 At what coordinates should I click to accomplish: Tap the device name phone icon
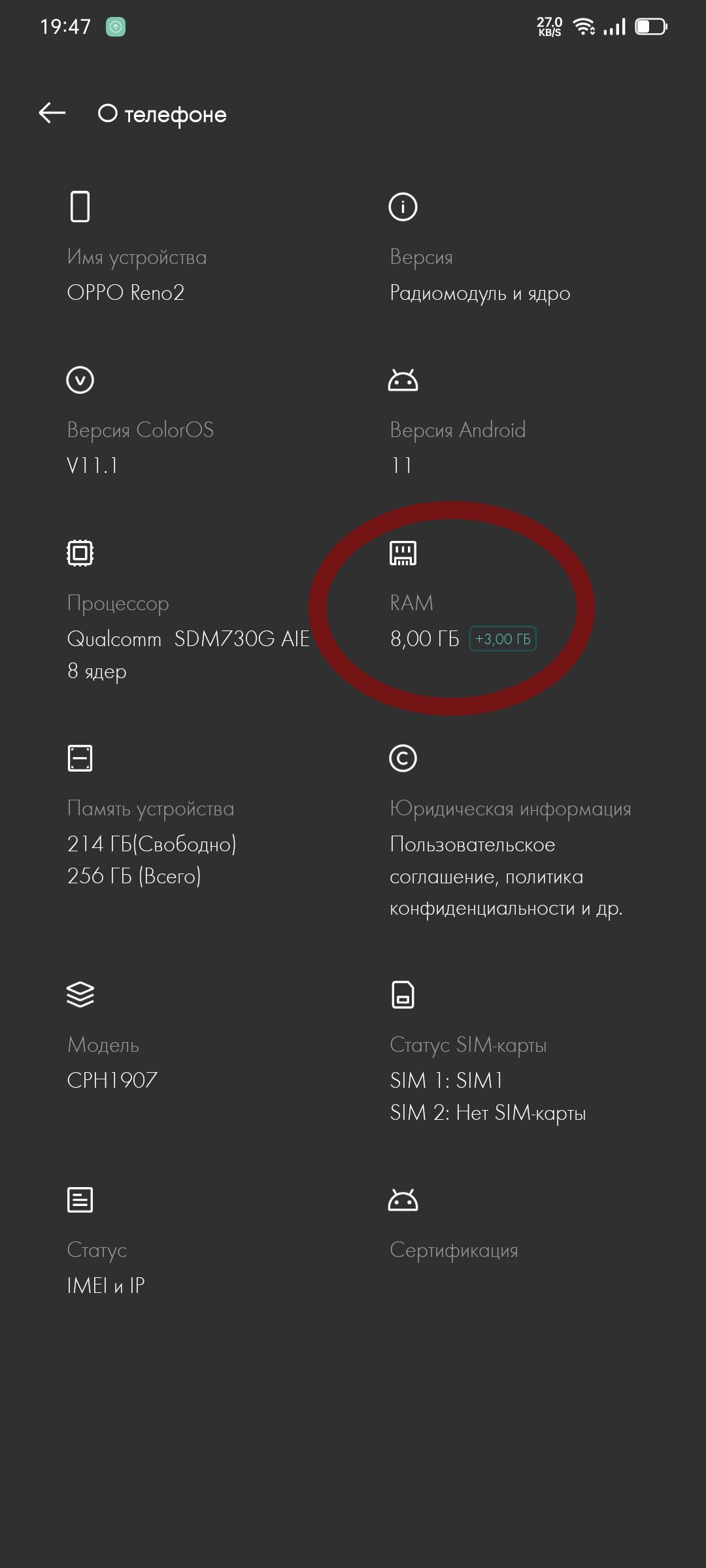coord(80,207)
